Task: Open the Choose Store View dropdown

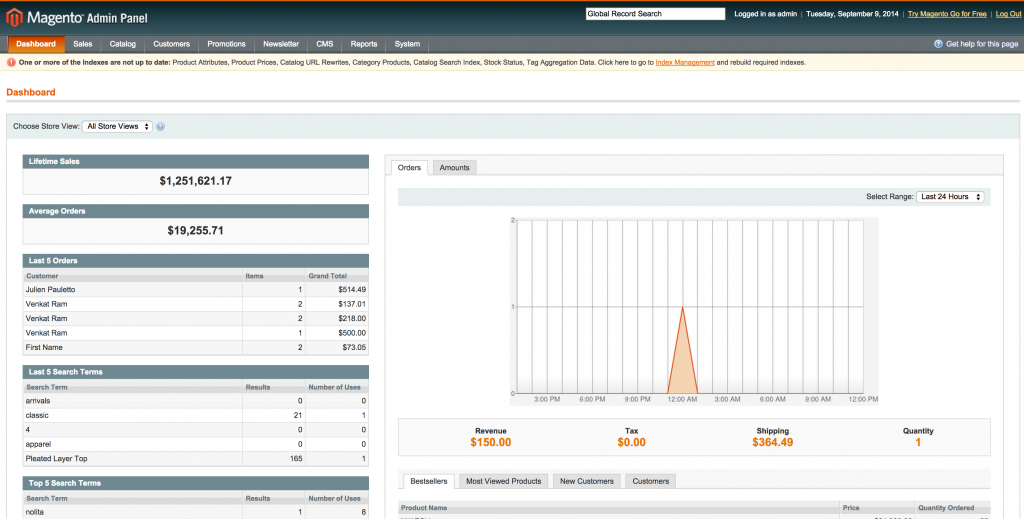Action: click(118, 127)
